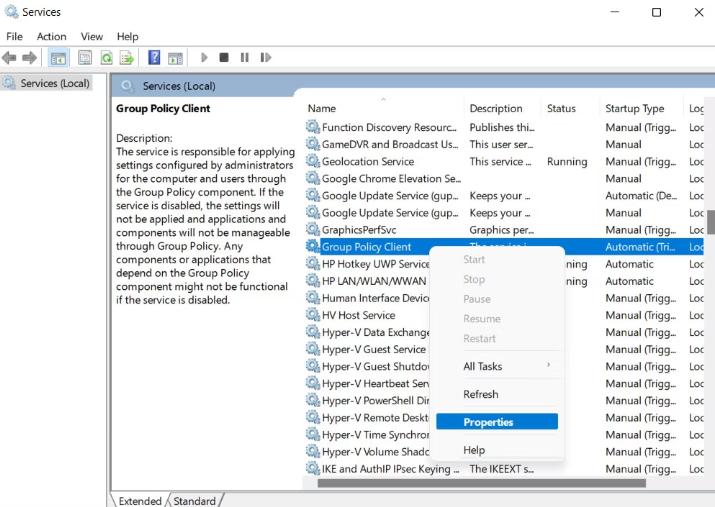Choose Properties in the context menu
The height and width of the screenshot is (507, 715).
pyautogui.click(x=497, y=422)
